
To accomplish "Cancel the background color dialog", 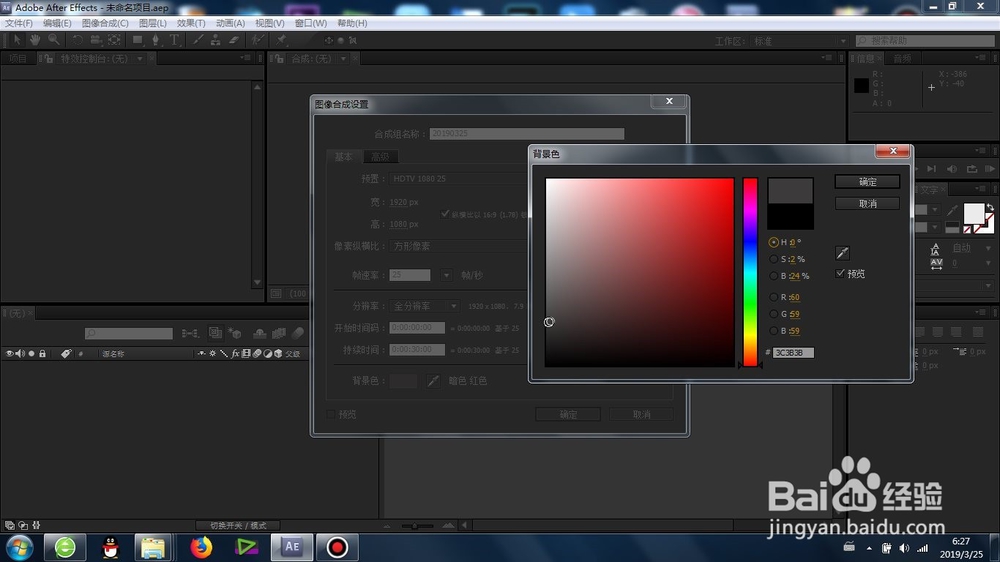I will tap(867, 203).
